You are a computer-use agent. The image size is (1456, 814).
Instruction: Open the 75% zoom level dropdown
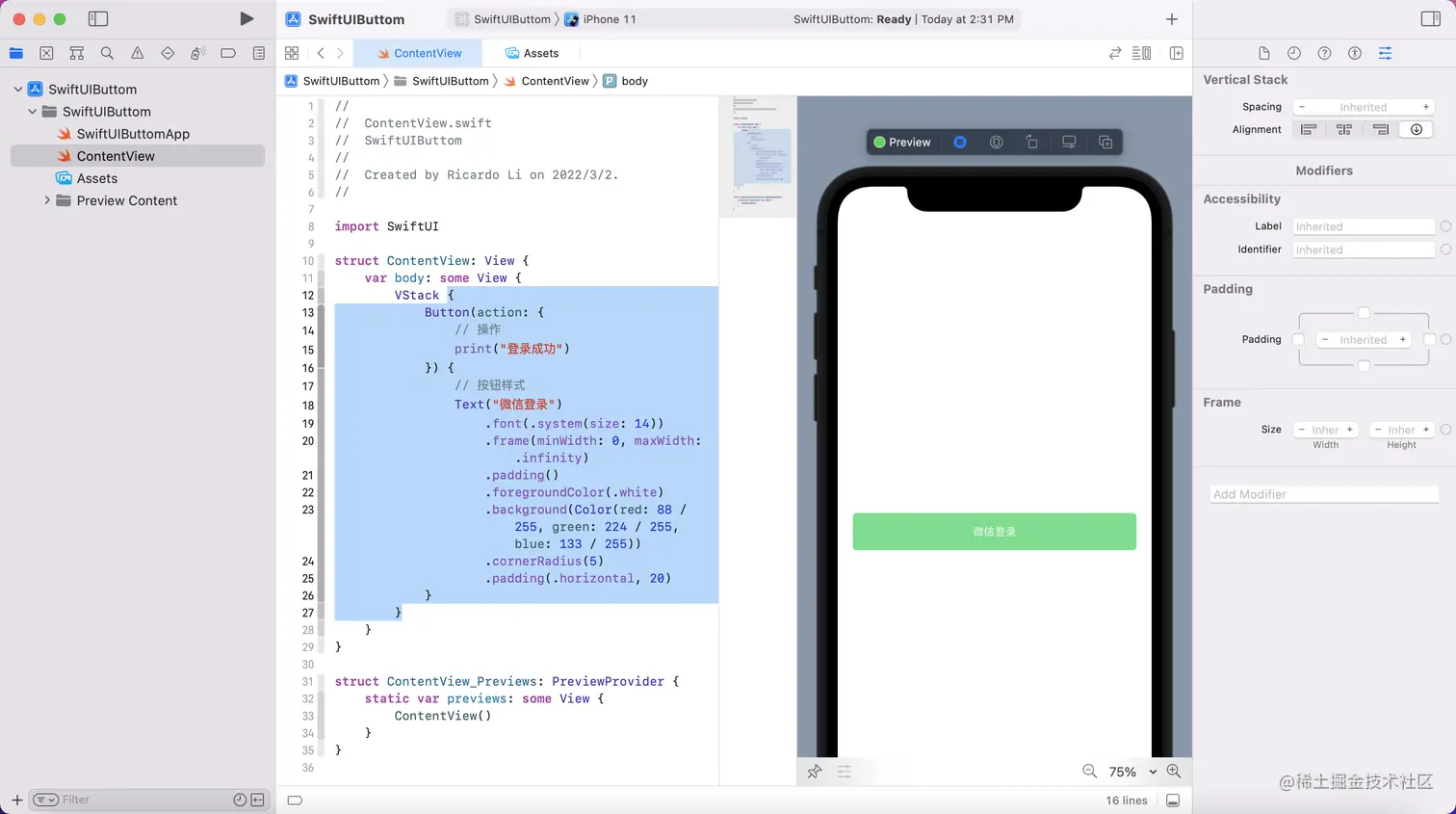[x=1132, y=772]
